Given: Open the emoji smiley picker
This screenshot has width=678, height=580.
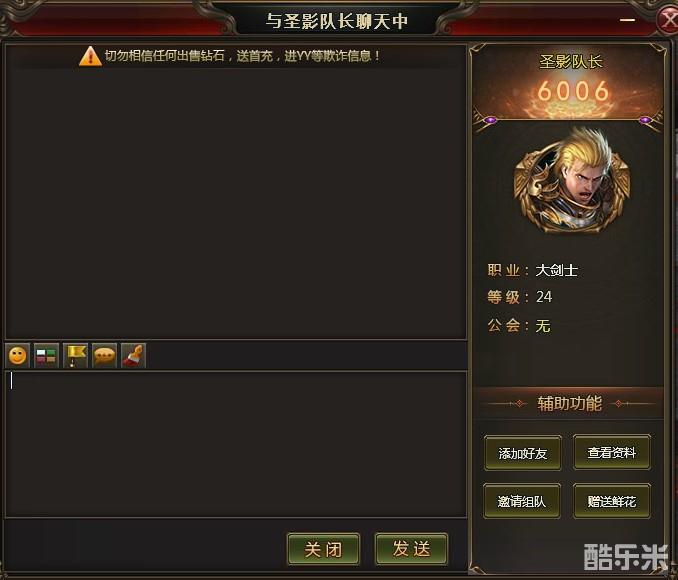Looking at the screenshot, I should point(18,356).
